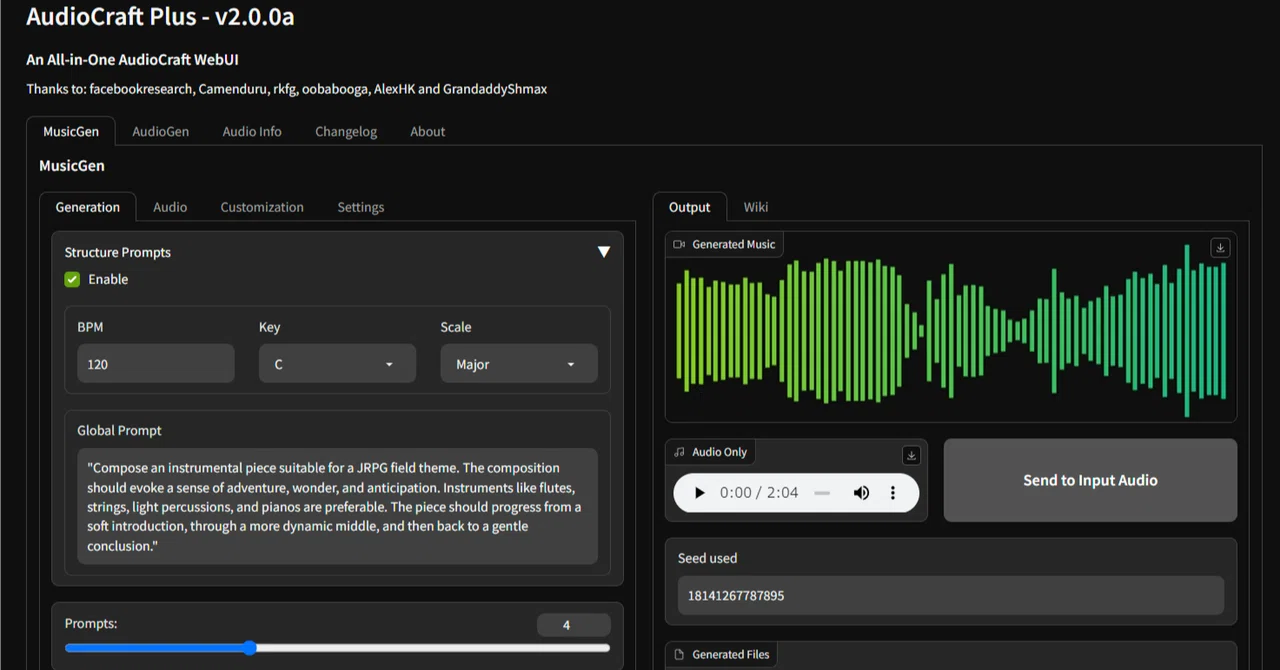Click the AudioCraft Plus title text
Image resolution: width=1280 pixels, height=670 pixels.
click(160, 17)
